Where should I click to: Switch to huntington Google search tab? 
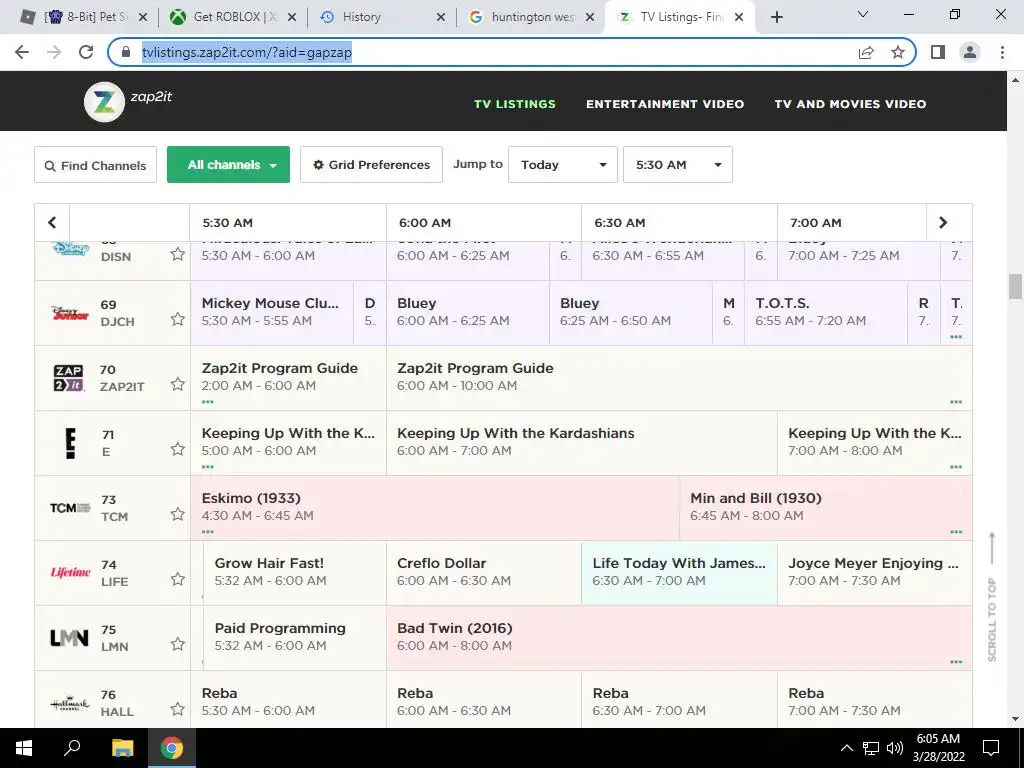pos(531,17)
